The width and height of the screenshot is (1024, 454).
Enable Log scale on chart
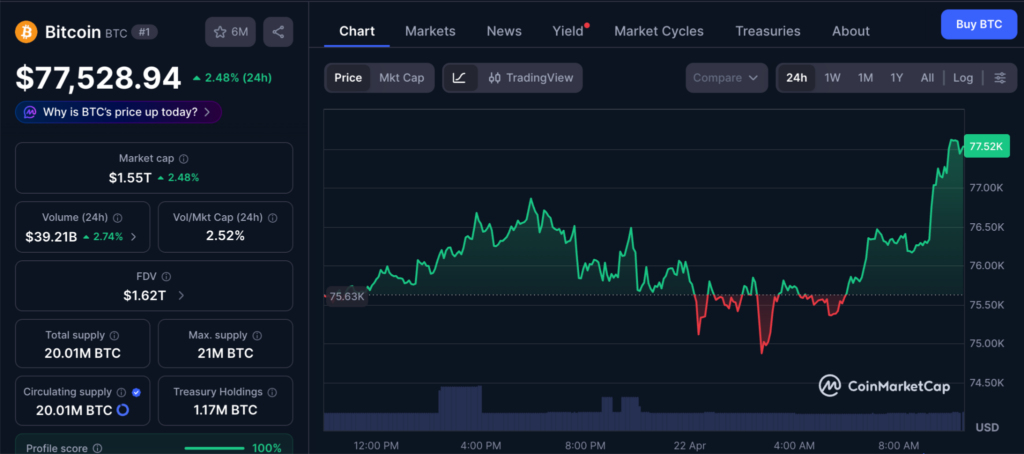(x=962, y=78)
